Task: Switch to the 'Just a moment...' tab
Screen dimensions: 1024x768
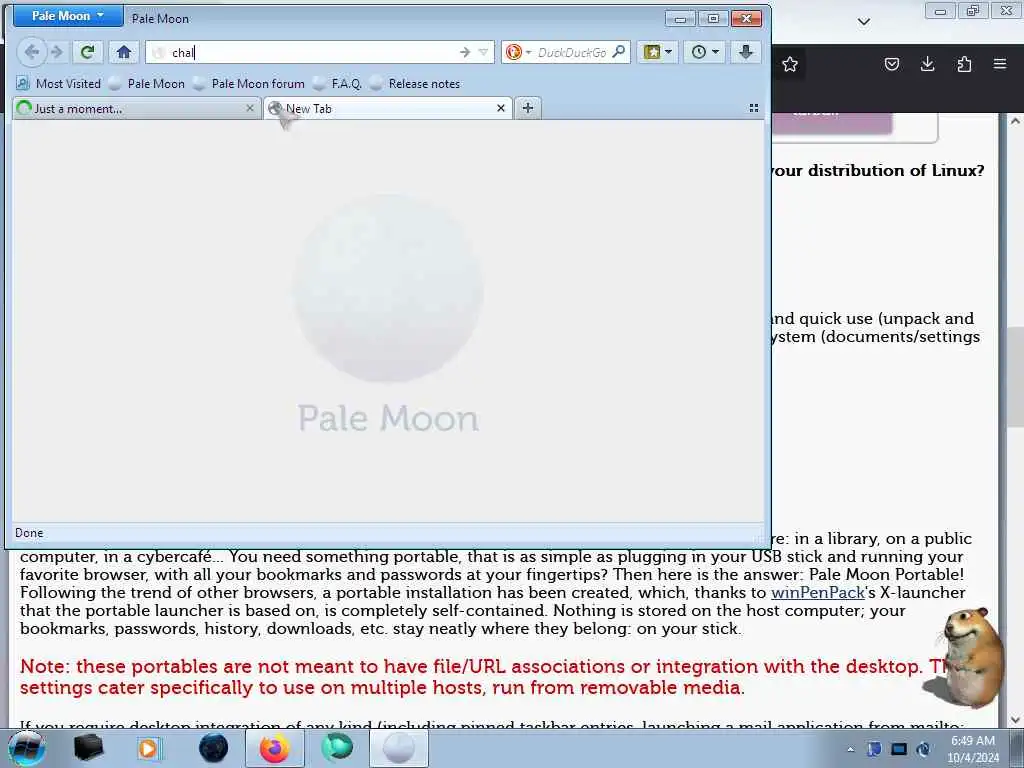Action: tap(136, 108)
